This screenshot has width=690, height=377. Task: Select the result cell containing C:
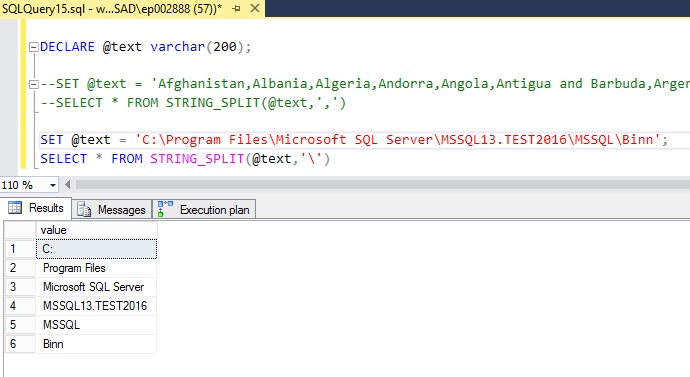pyautogui.click(x=96, y=249)
